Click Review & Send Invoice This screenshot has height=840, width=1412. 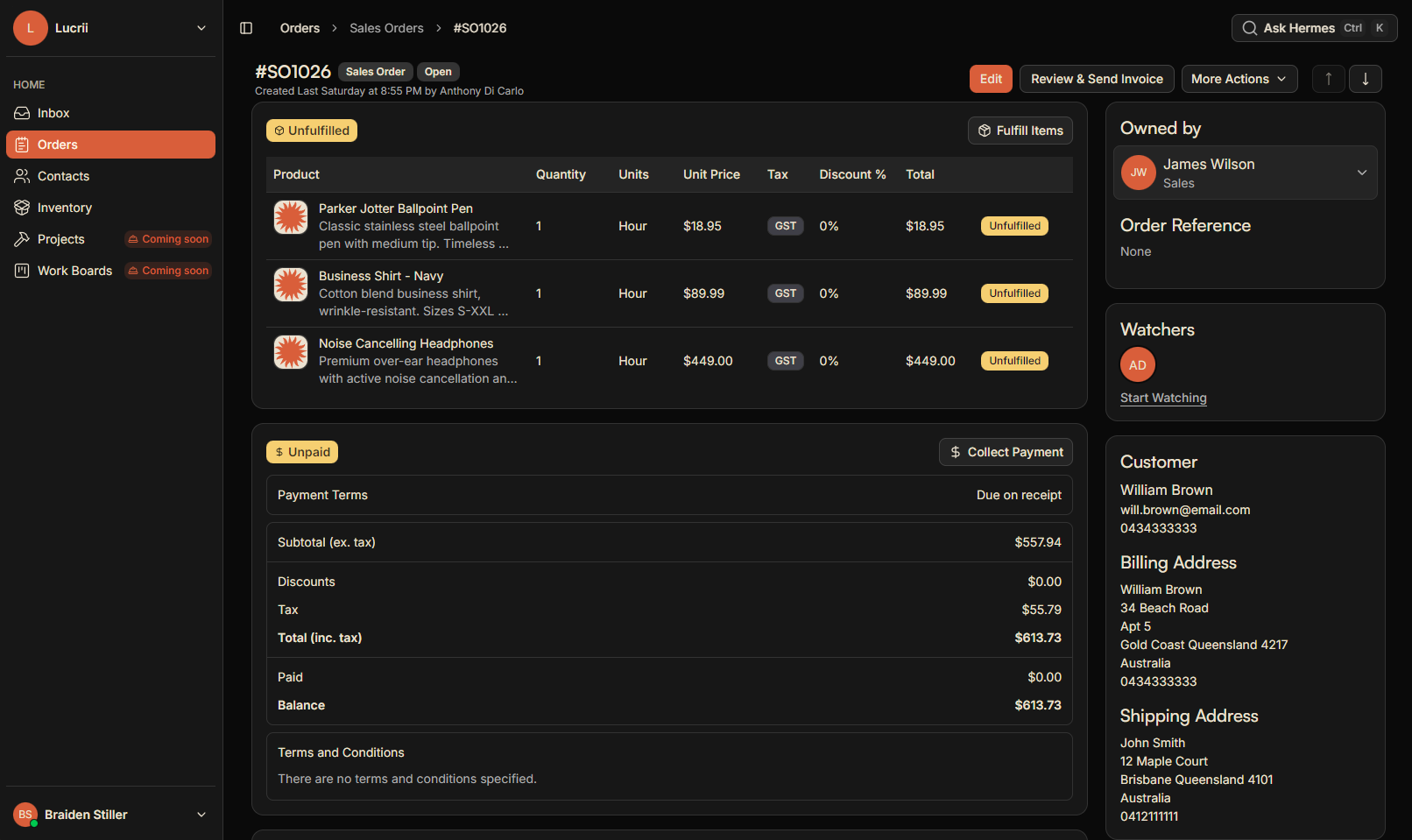1096,79
